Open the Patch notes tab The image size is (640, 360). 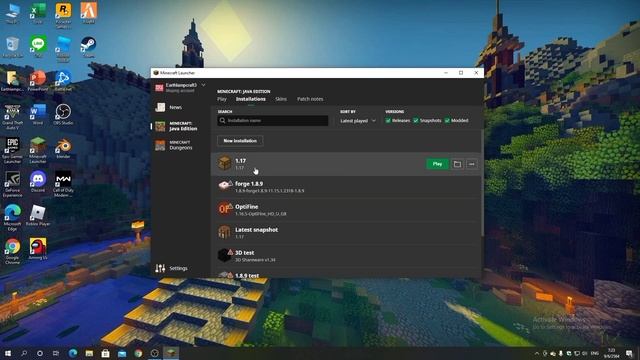point(310,99)
